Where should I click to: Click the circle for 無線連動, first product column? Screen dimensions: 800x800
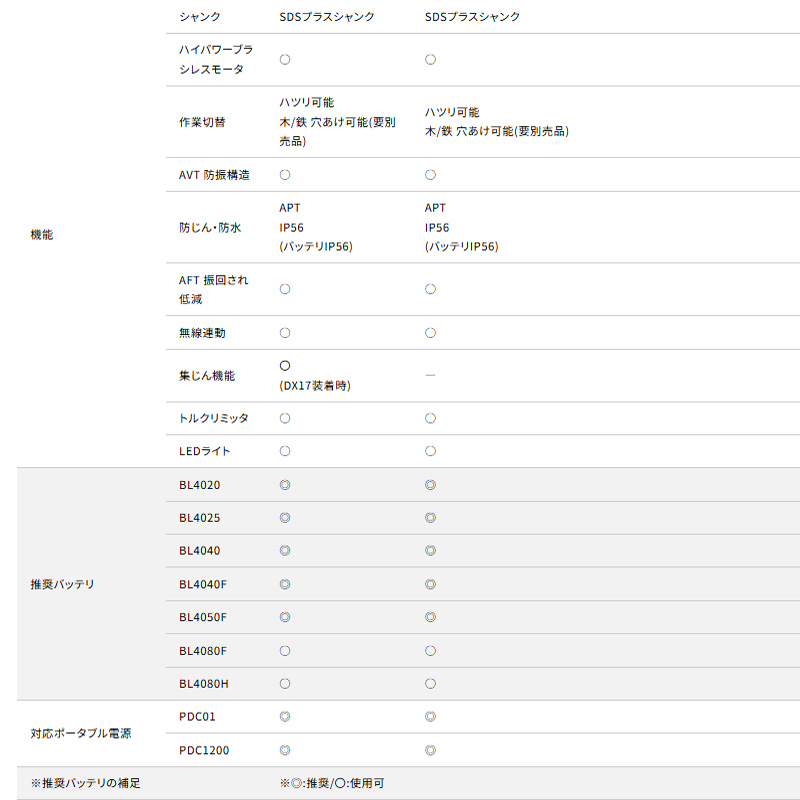[x=285, y=332]
